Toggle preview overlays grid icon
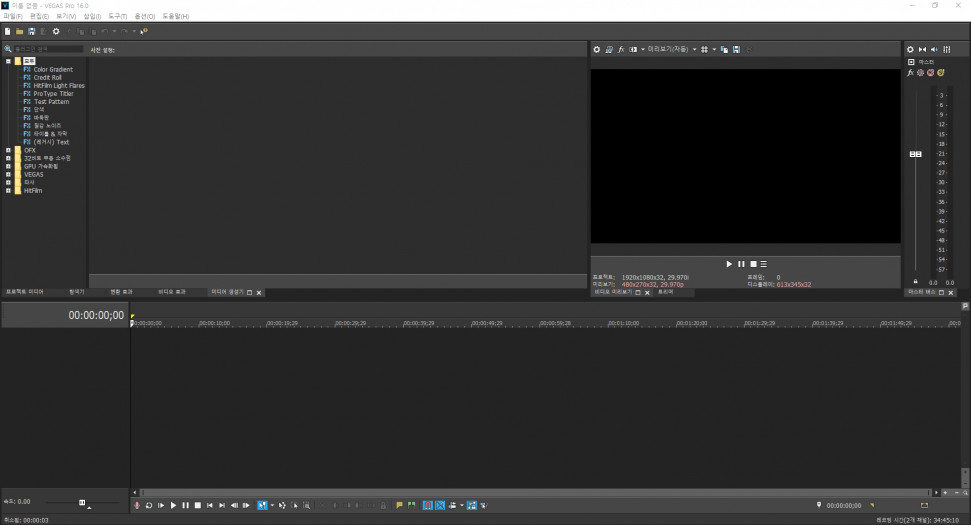The height and width of the screenshot is (525, 971). coord(704,50)
